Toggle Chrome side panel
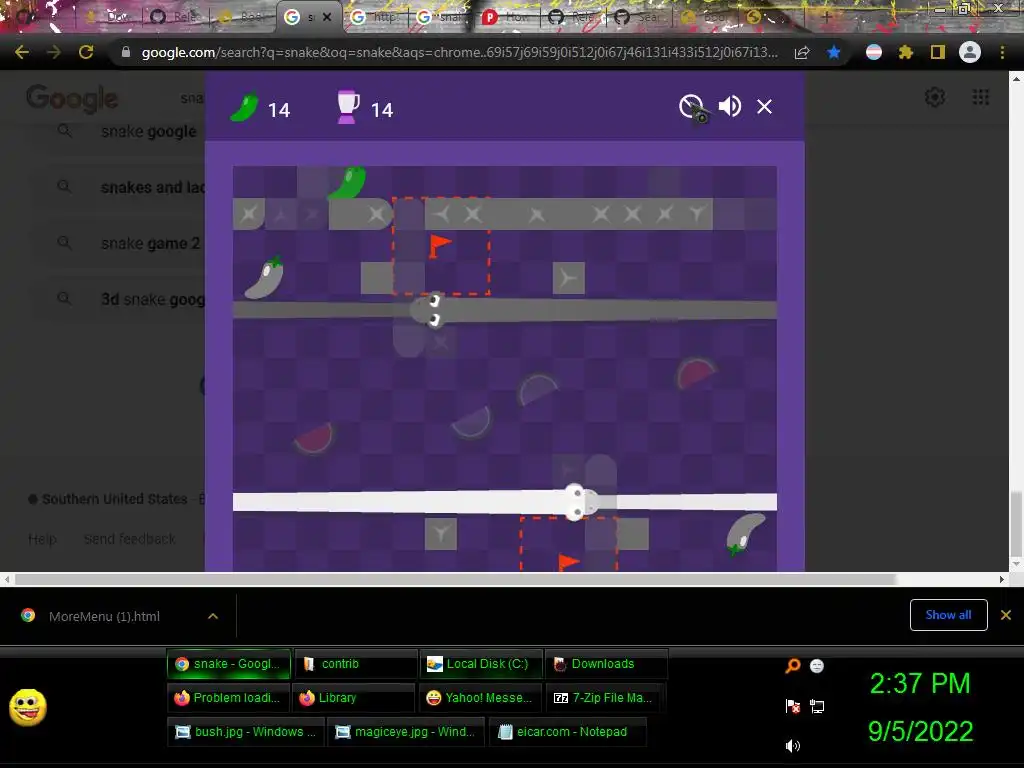The height and width of the screenshot is (768, 1024). click(x=938, y=52)
